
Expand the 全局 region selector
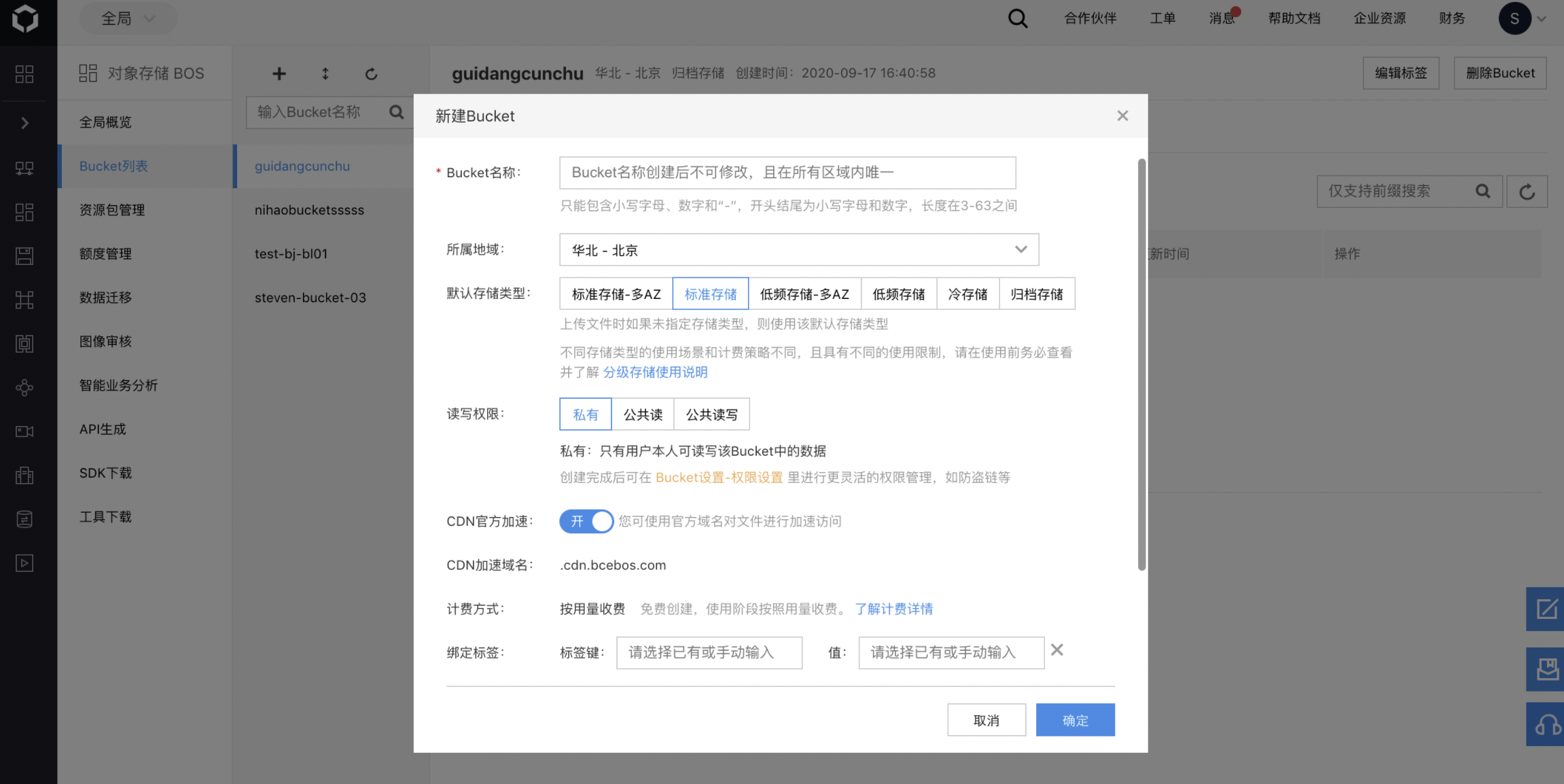[x=128, y=18]
